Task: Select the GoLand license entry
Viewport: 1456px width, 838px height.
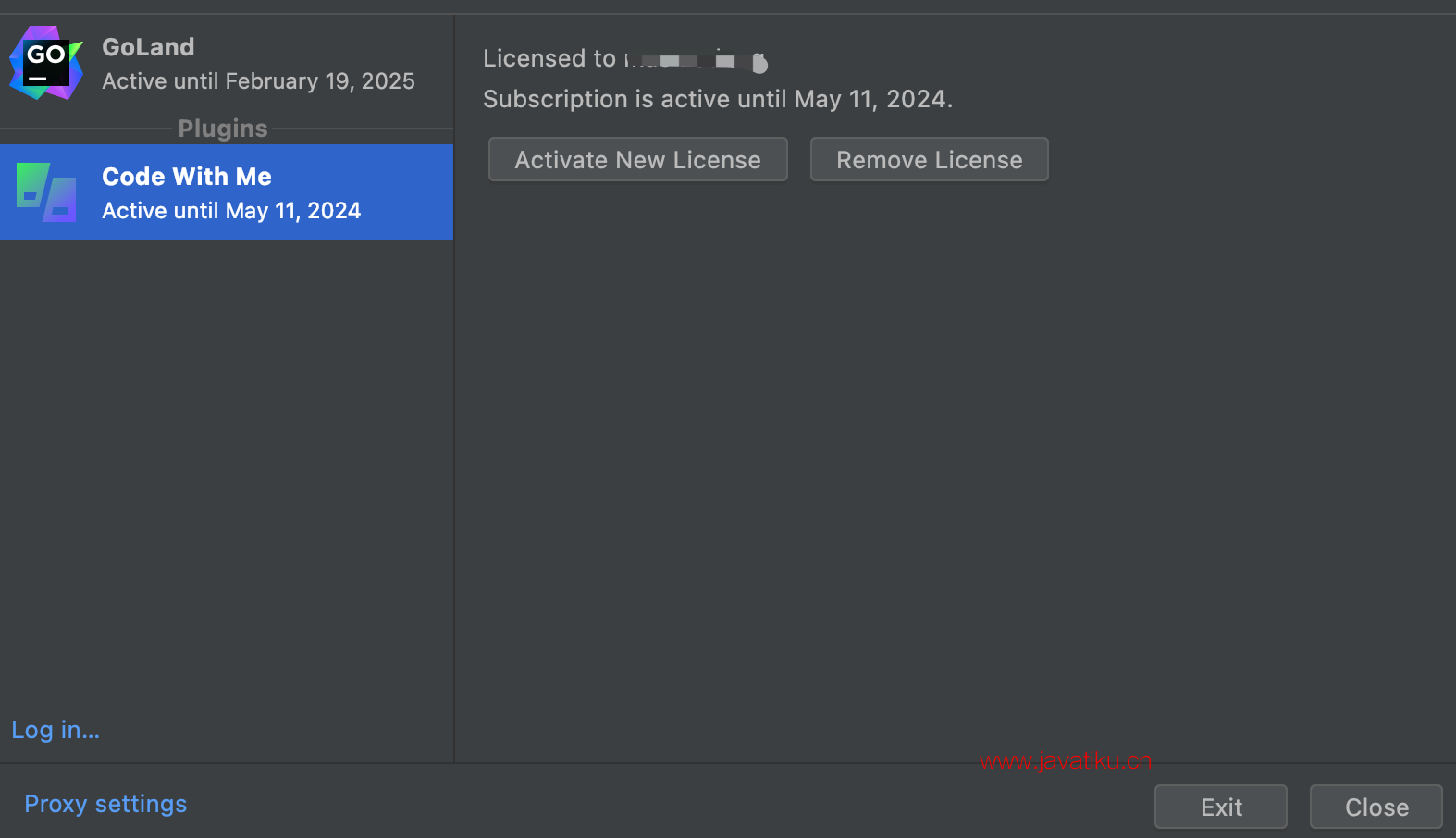Action: tap(227, 64)
